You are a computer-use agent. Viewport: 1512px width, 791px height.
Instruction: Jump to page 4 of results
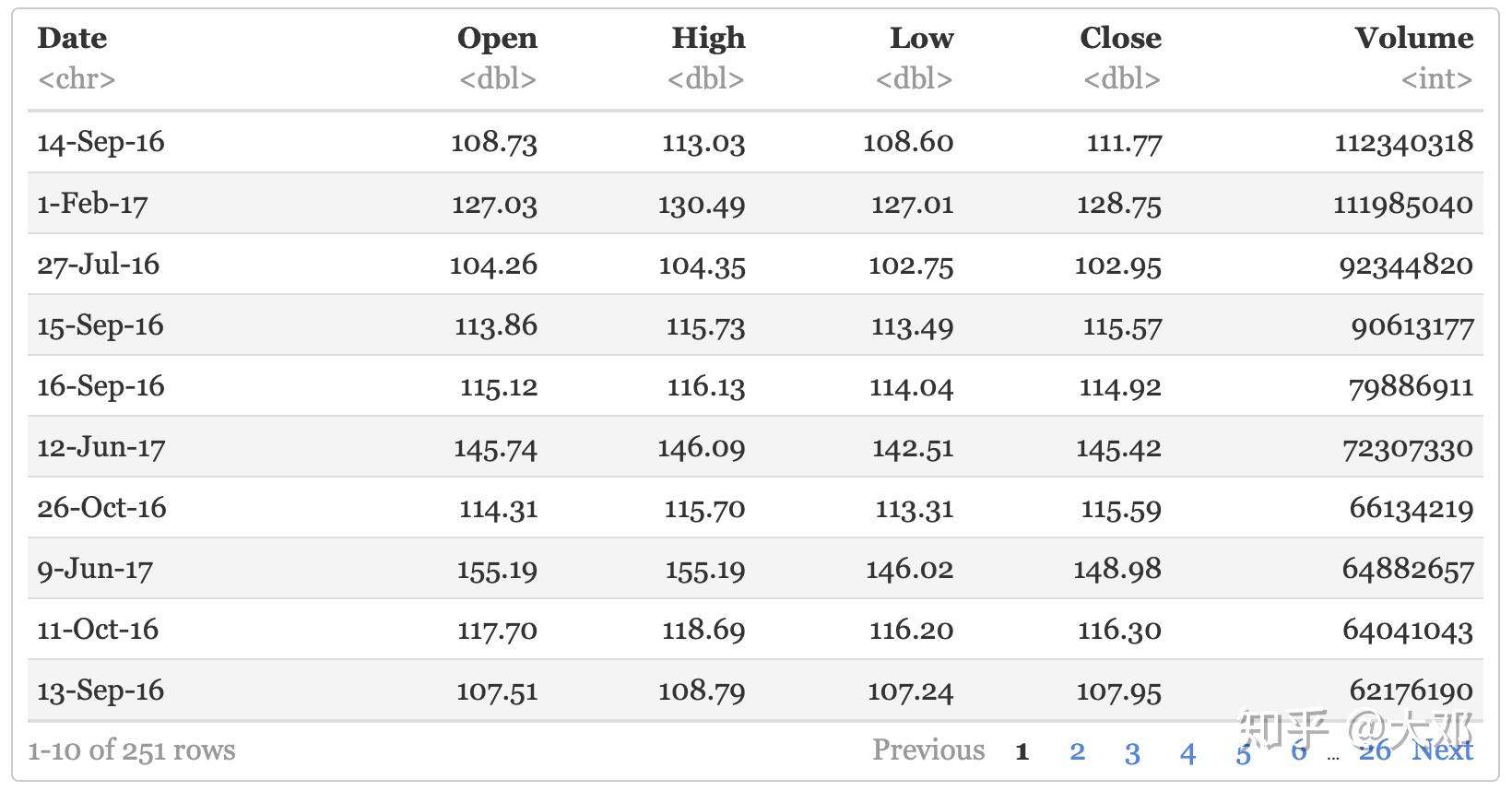(x=1187, y=752)
